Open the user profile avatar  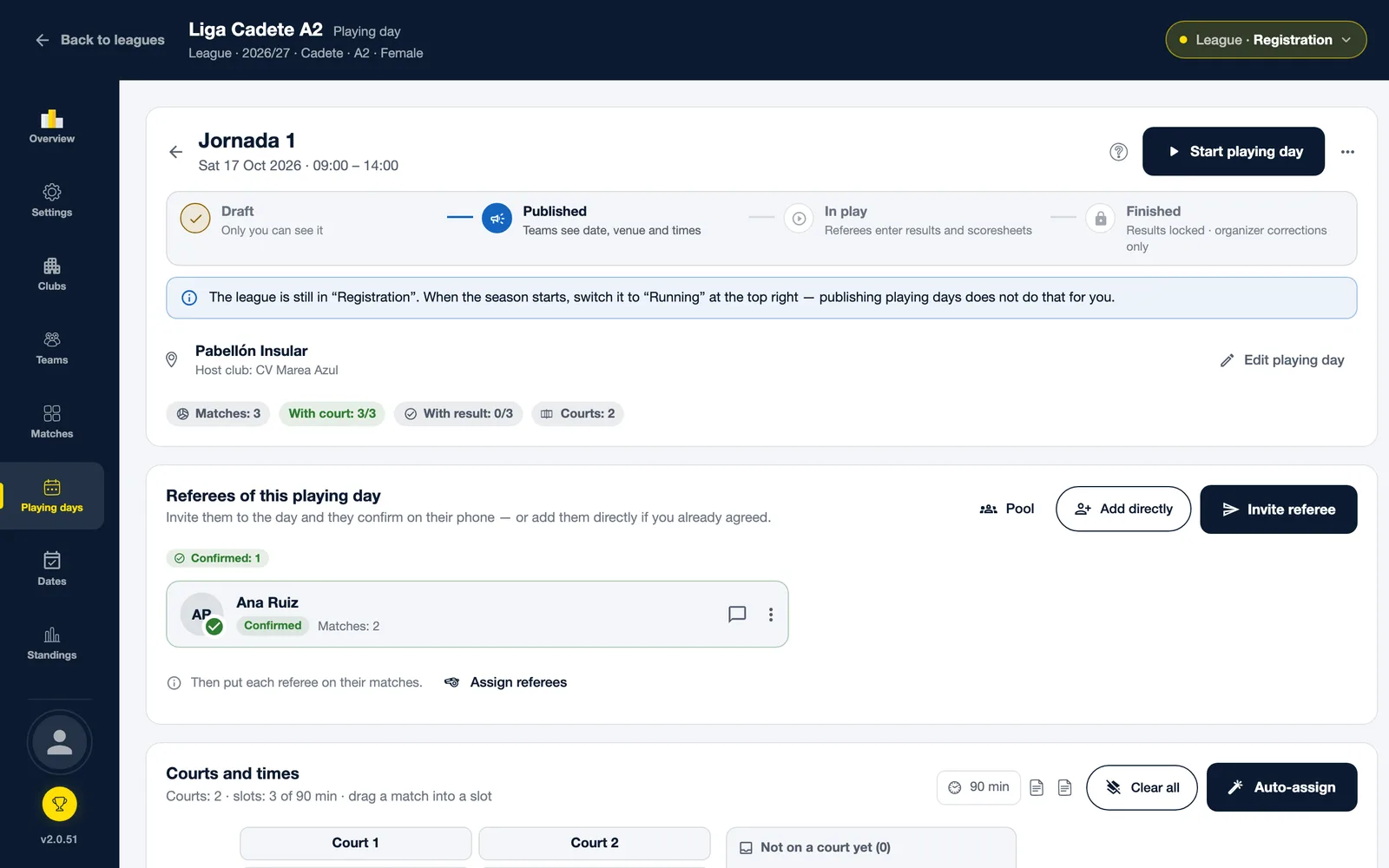tap(59, 742)
